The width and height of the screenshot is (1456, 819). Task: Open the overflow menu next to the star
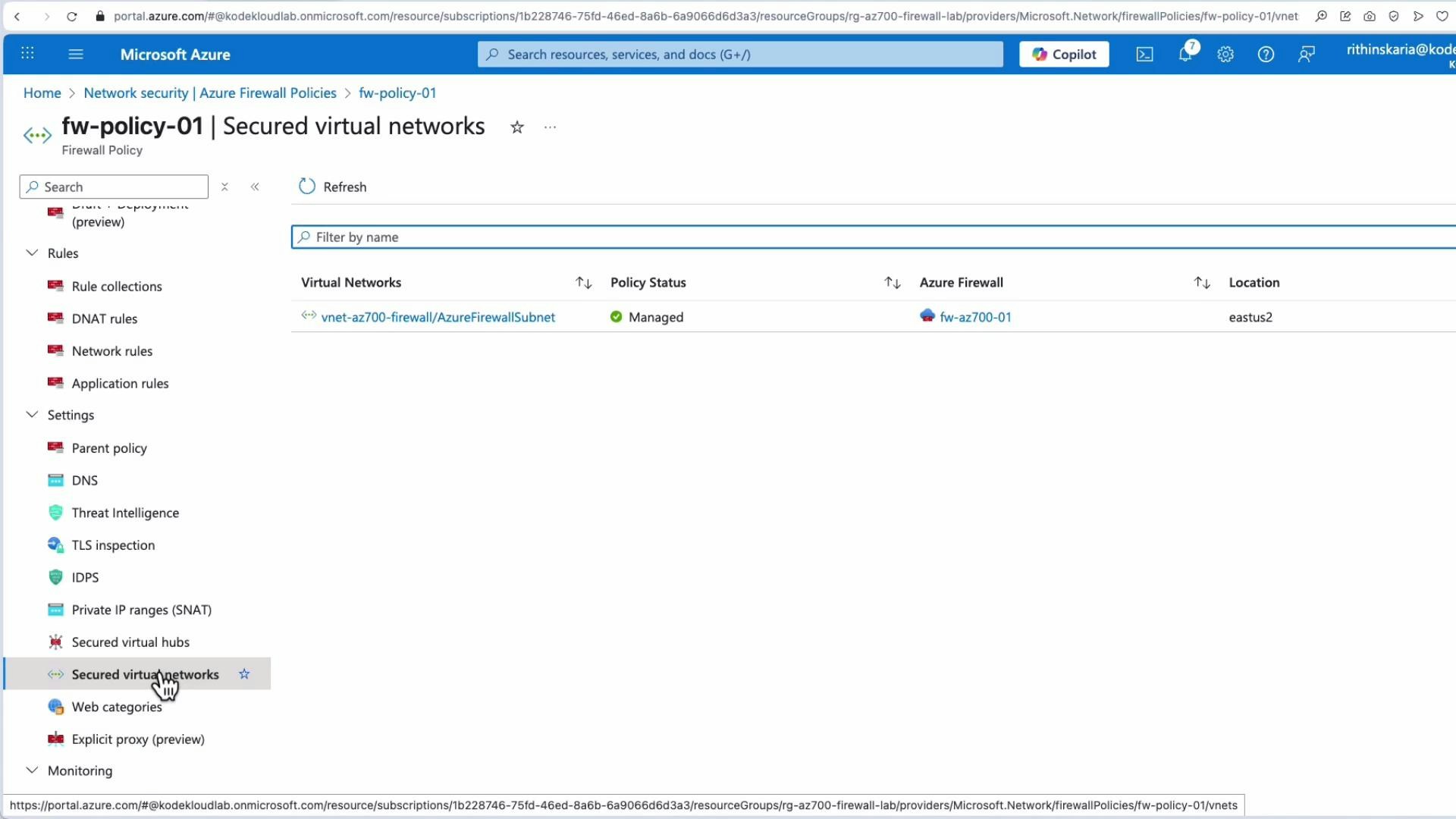click(x=549, y=127)
